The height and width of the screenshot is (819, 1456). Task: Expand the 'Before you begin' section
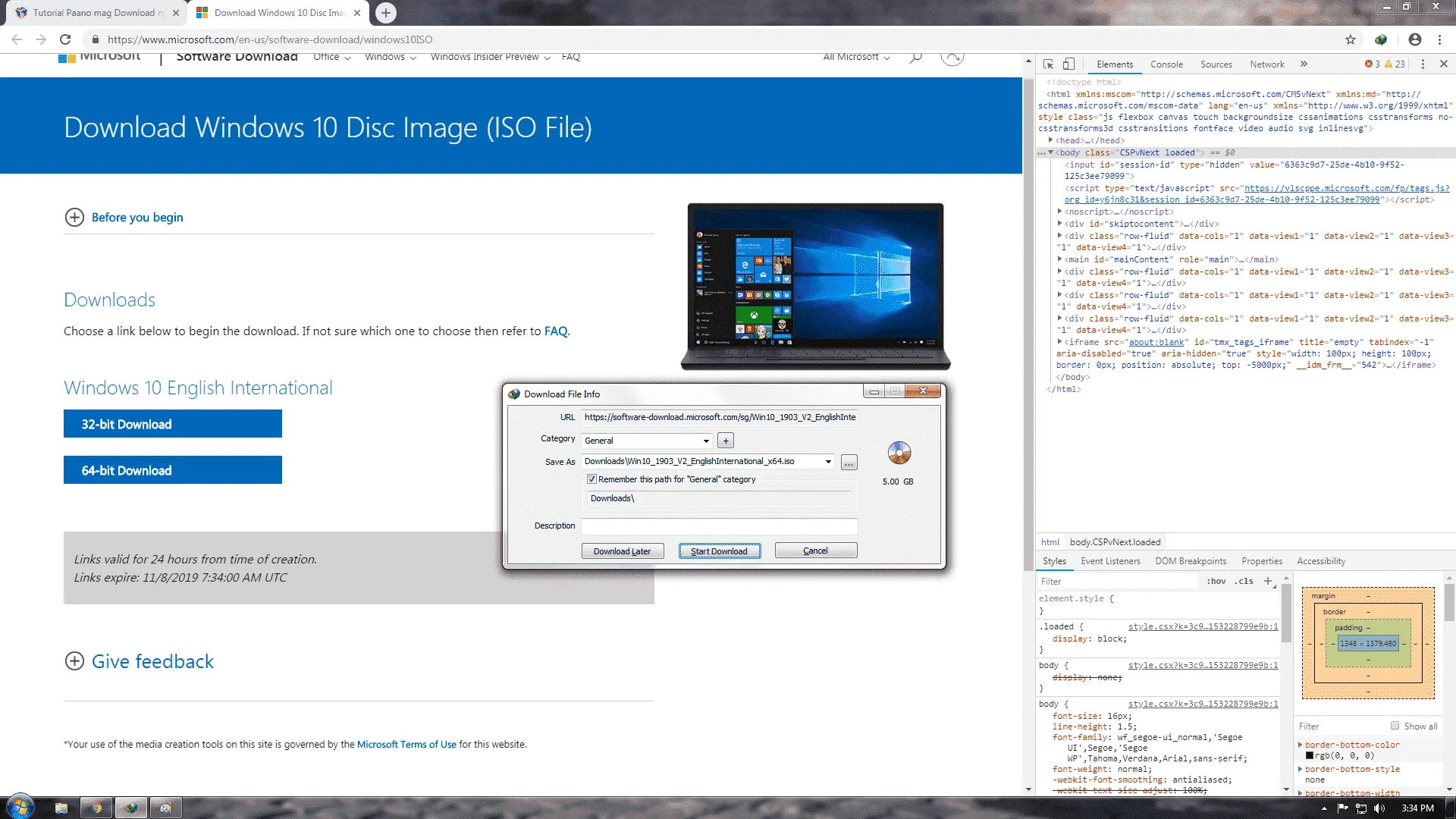124,218
